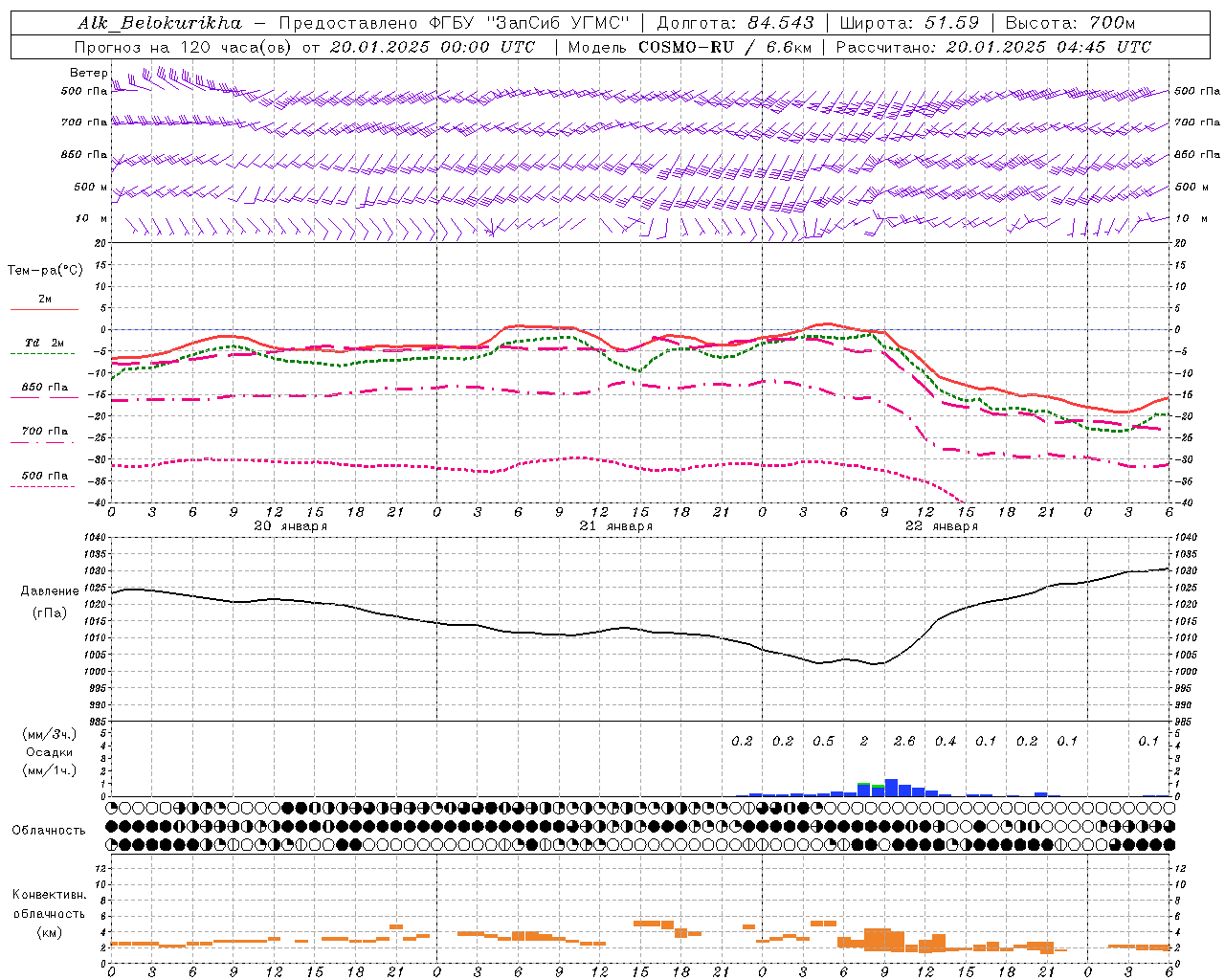This screenshot has width=1225, height=980.
Task: Click the (мм/1ч.) precipitation unit label
Action: tap(50, 770)
